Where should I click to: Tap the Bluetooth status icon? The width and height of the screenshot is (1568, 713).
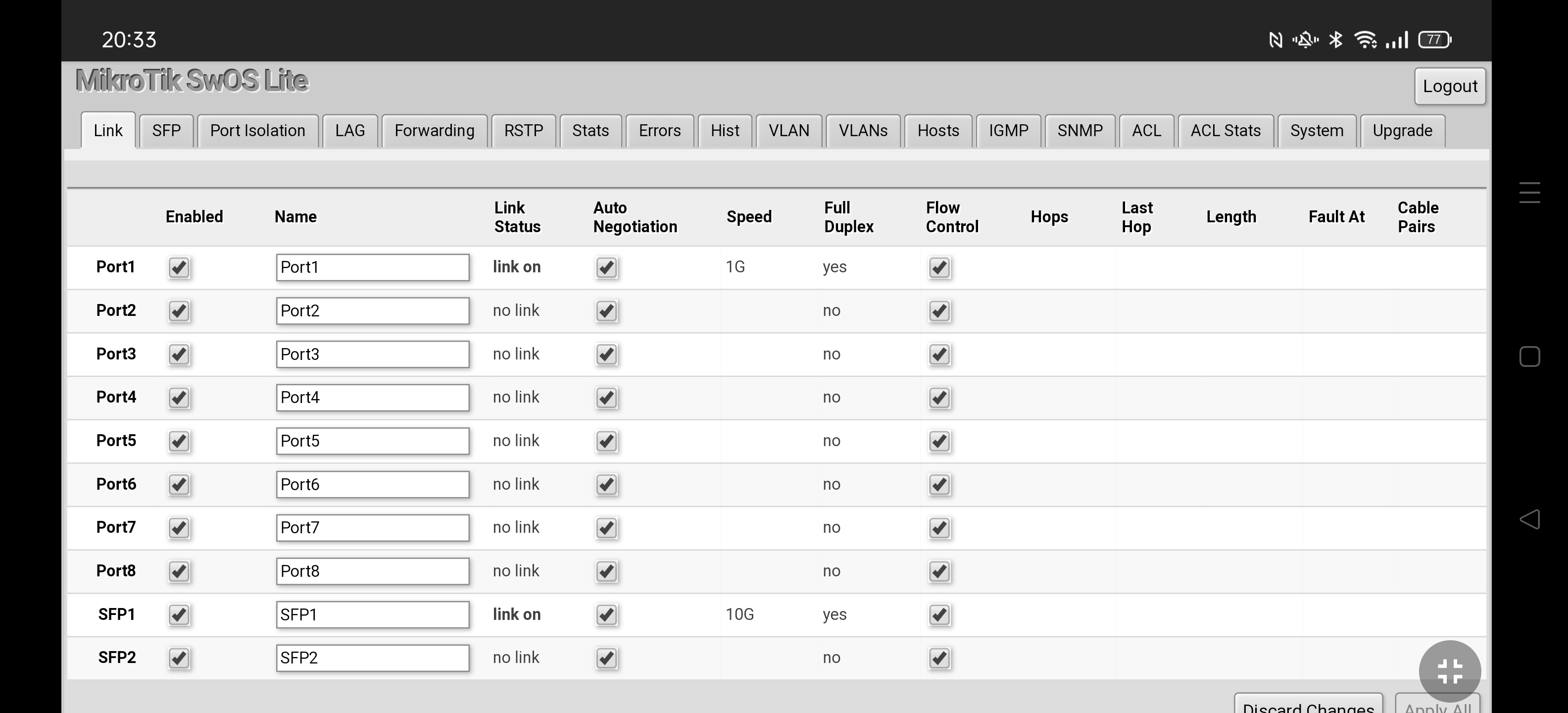pos(1335,40)
